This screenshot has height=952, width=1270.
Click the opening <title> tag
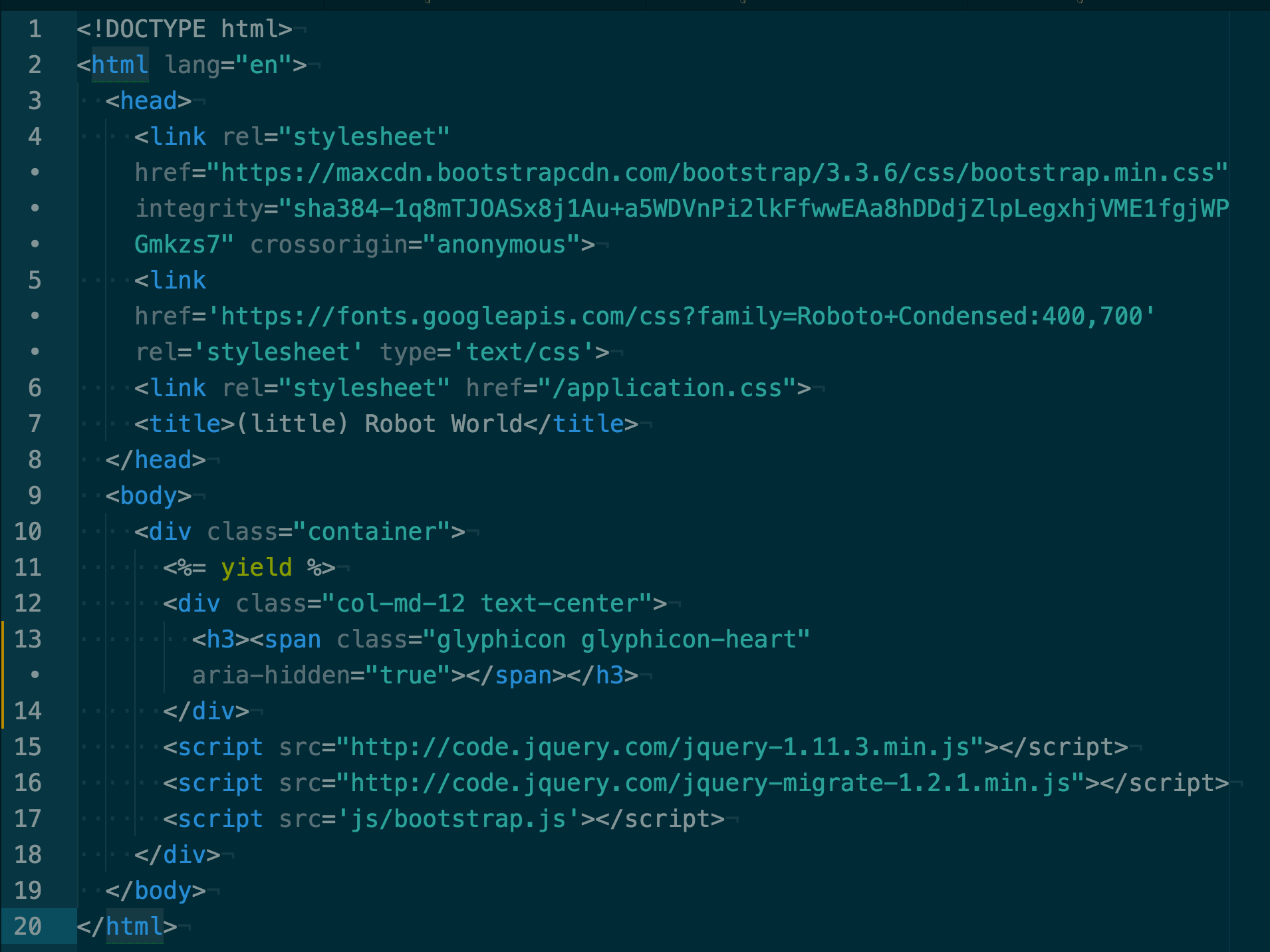tap(184, 424)
